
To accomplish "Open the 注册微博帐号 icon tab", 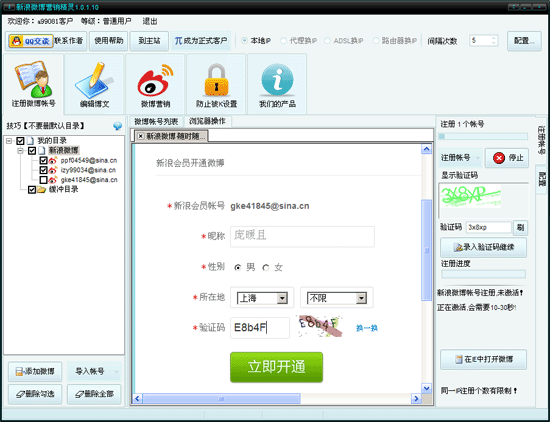I will (x=33, y=84).
